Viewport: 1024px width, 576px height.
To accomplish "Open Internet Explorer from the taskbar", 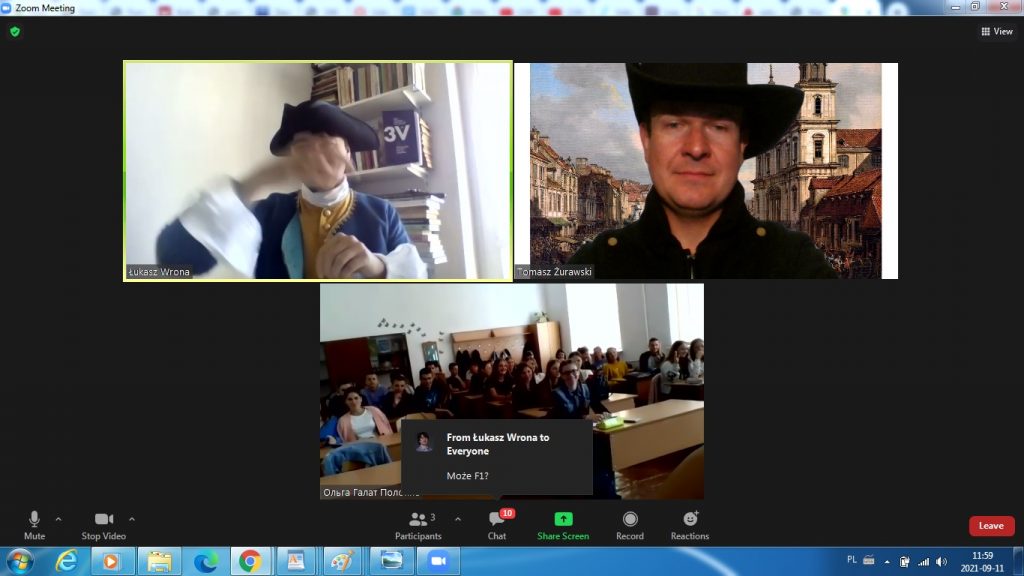I will pos(67,561).
